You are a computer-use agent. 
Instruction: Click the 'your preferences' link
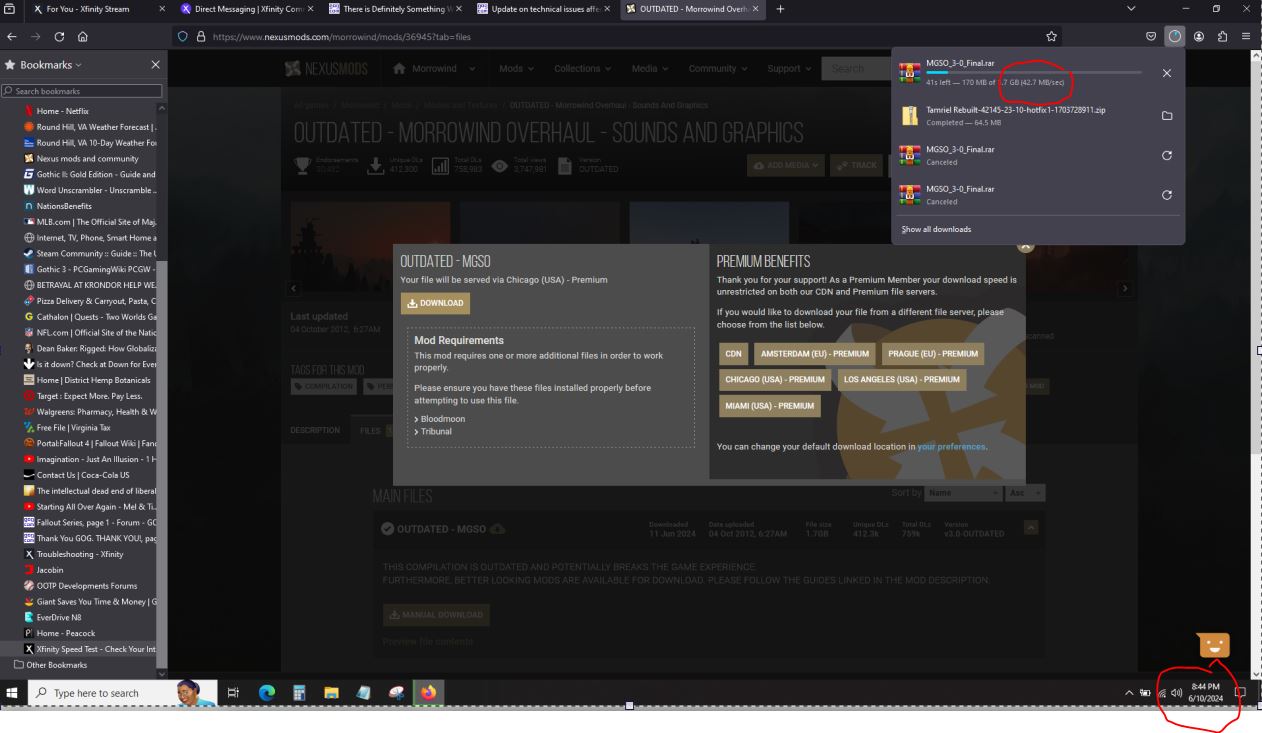(951, 446)
